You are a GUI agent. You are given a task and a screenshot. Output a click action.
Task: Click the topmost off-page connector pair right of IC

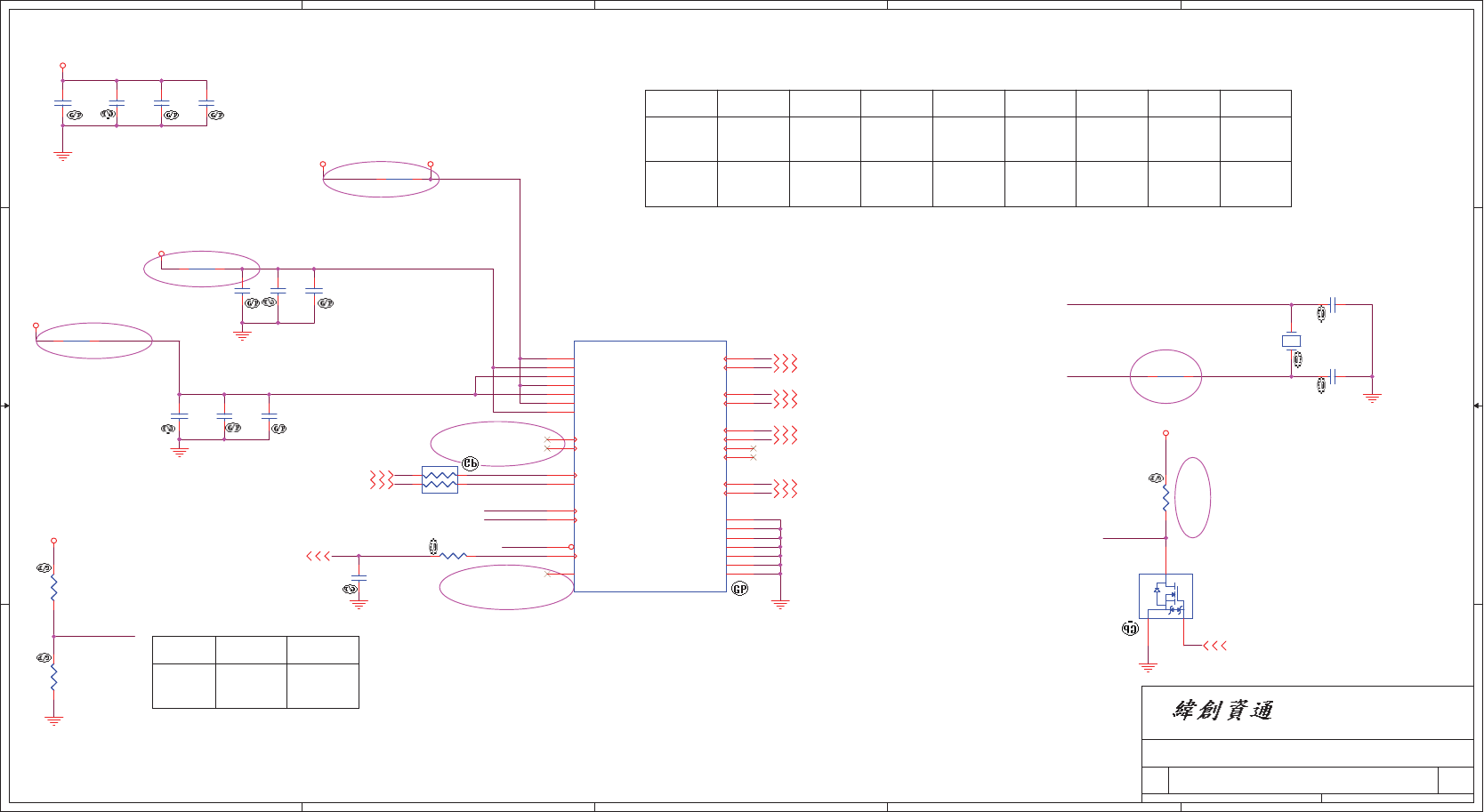(785, 363)
